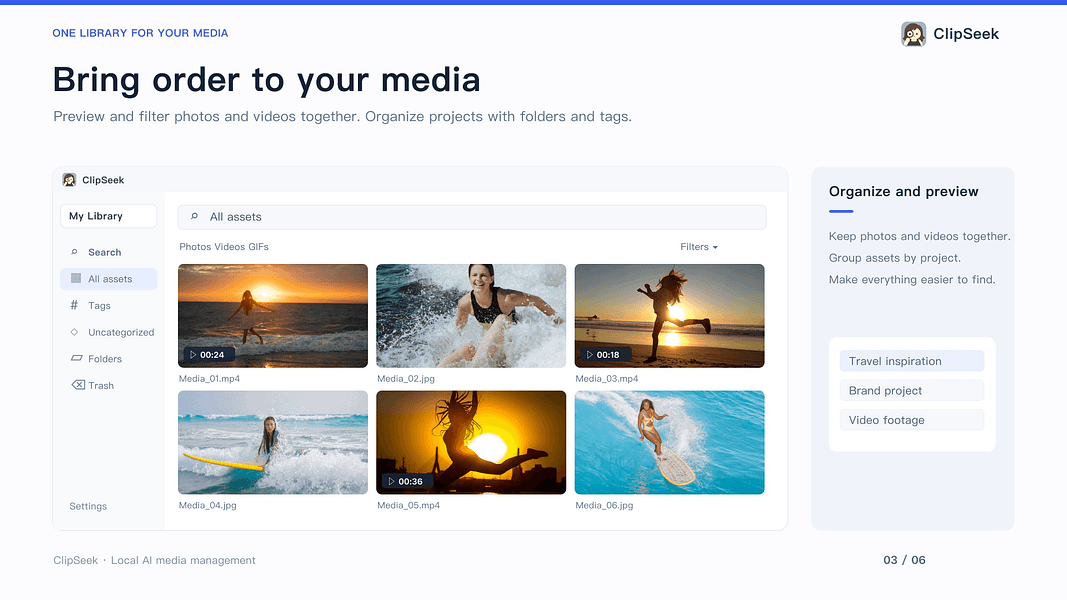The image size is (1067, 600).
Task: Play the 00:18 video on Media_03.mp4
Action: pos(604,354)
